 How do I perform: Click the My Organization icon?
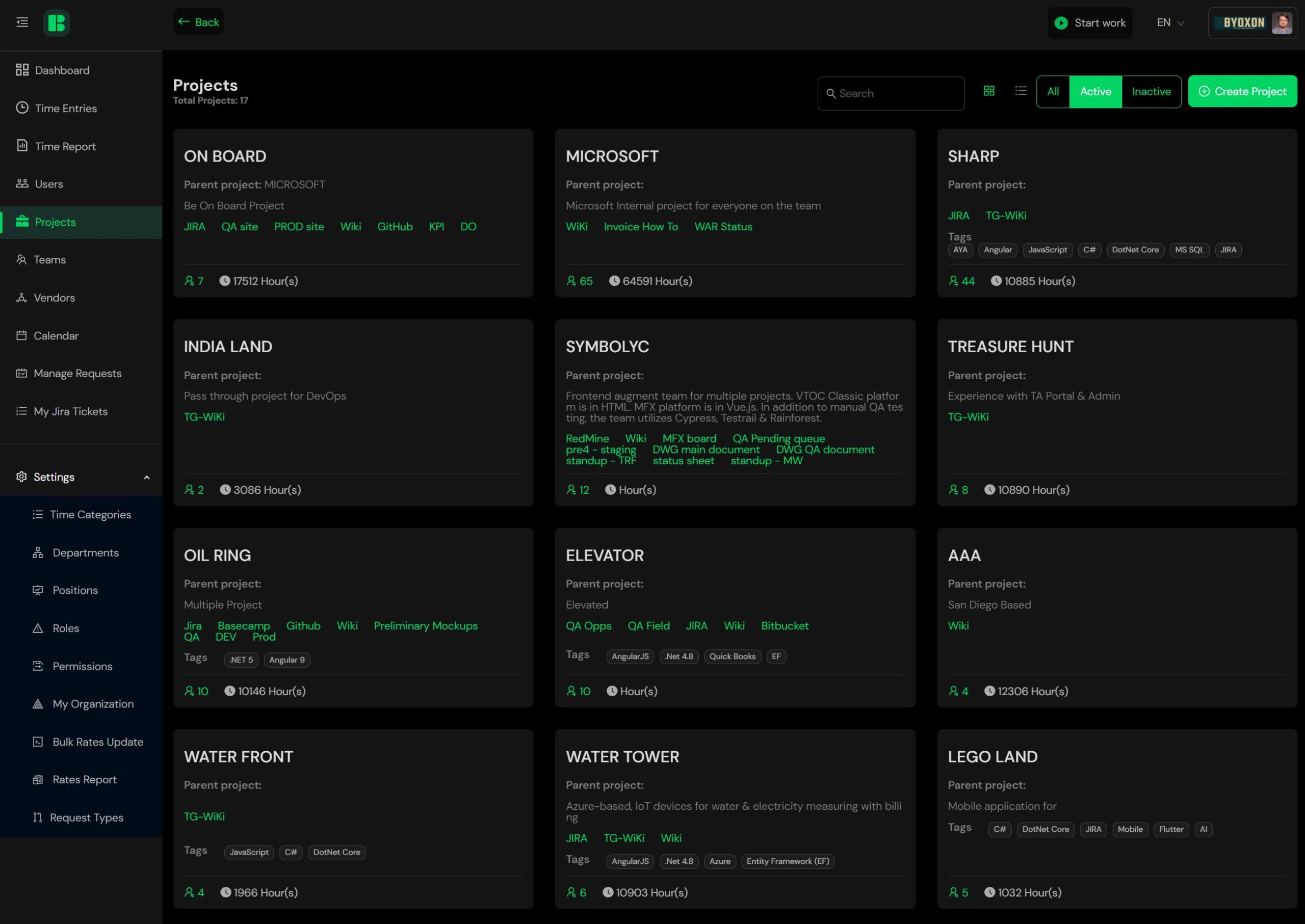pos(38,704)
